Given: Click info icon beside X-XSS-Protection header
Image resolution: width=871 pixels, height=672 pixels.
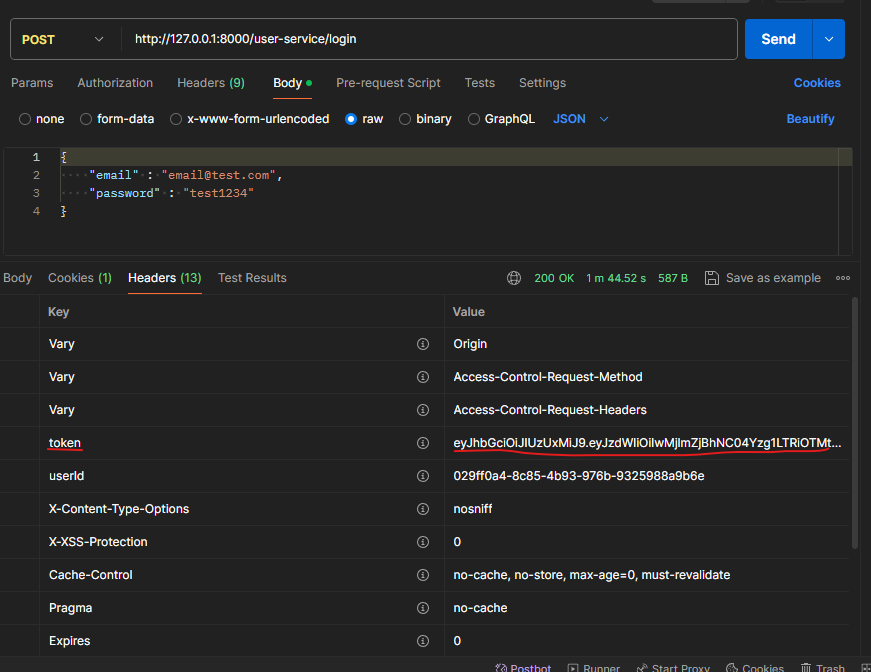Looking at the screenshot, I should (422, 542).
